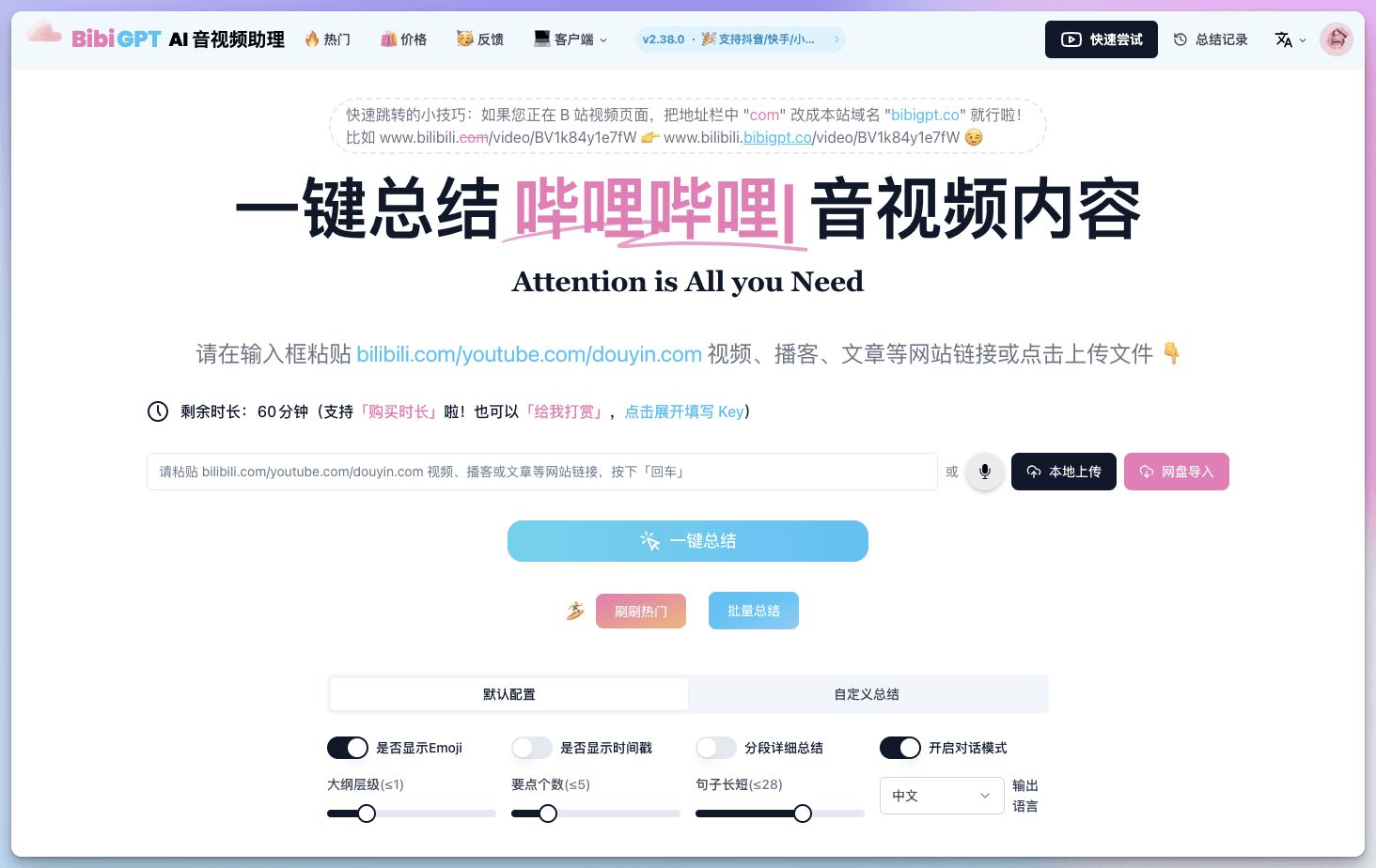The height and width of the screenshot is (868, 1376).
Task: Open the 热门 menu item
Action: 327,39
